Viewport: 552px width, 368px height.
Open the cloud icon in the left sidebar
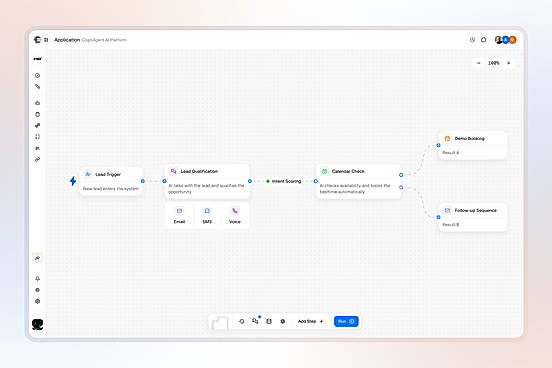pyautogui.click(x=37, y=103)
